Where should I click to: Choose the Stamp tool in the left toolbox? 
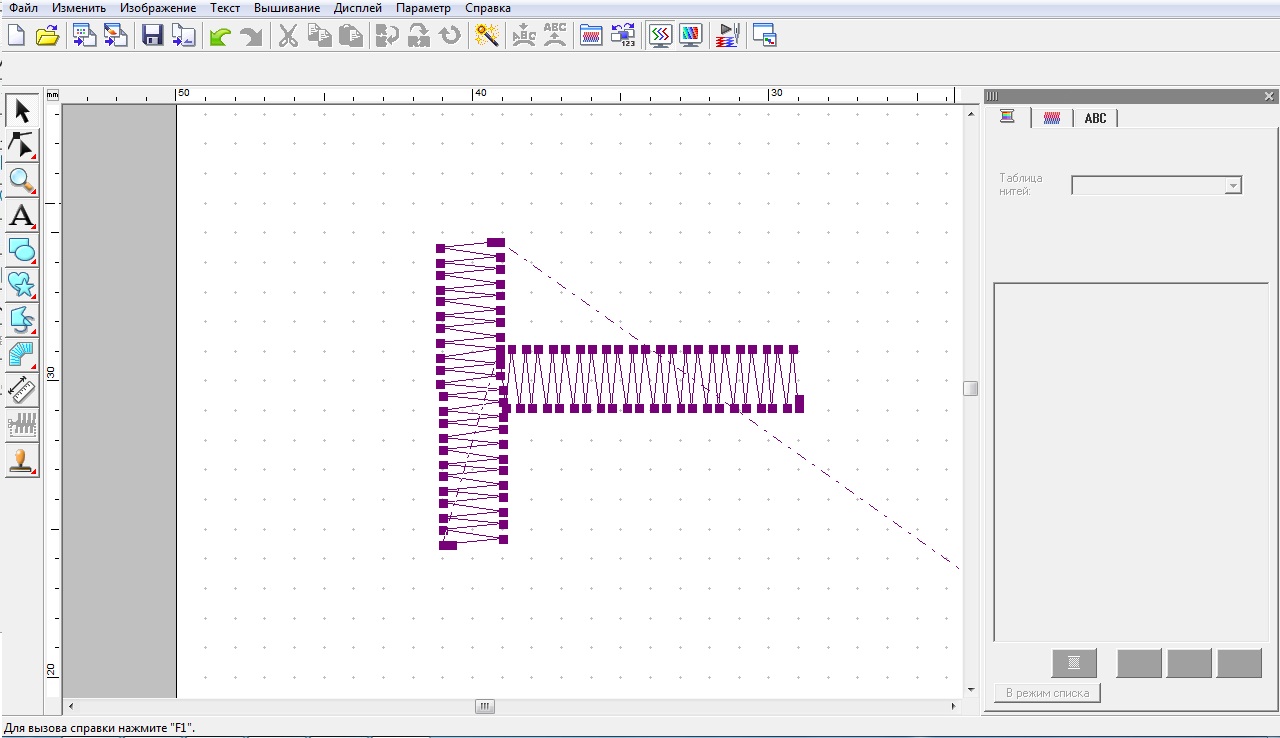pyautogui.click(x=22, y=460)
